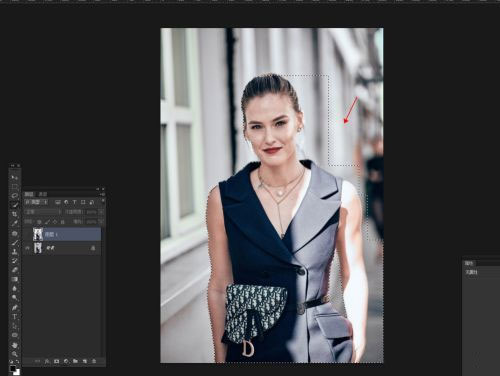This screenshot has height=376, width=500.
Task: Open the Fill slider dropdown arrow
Action: [101, 222]
